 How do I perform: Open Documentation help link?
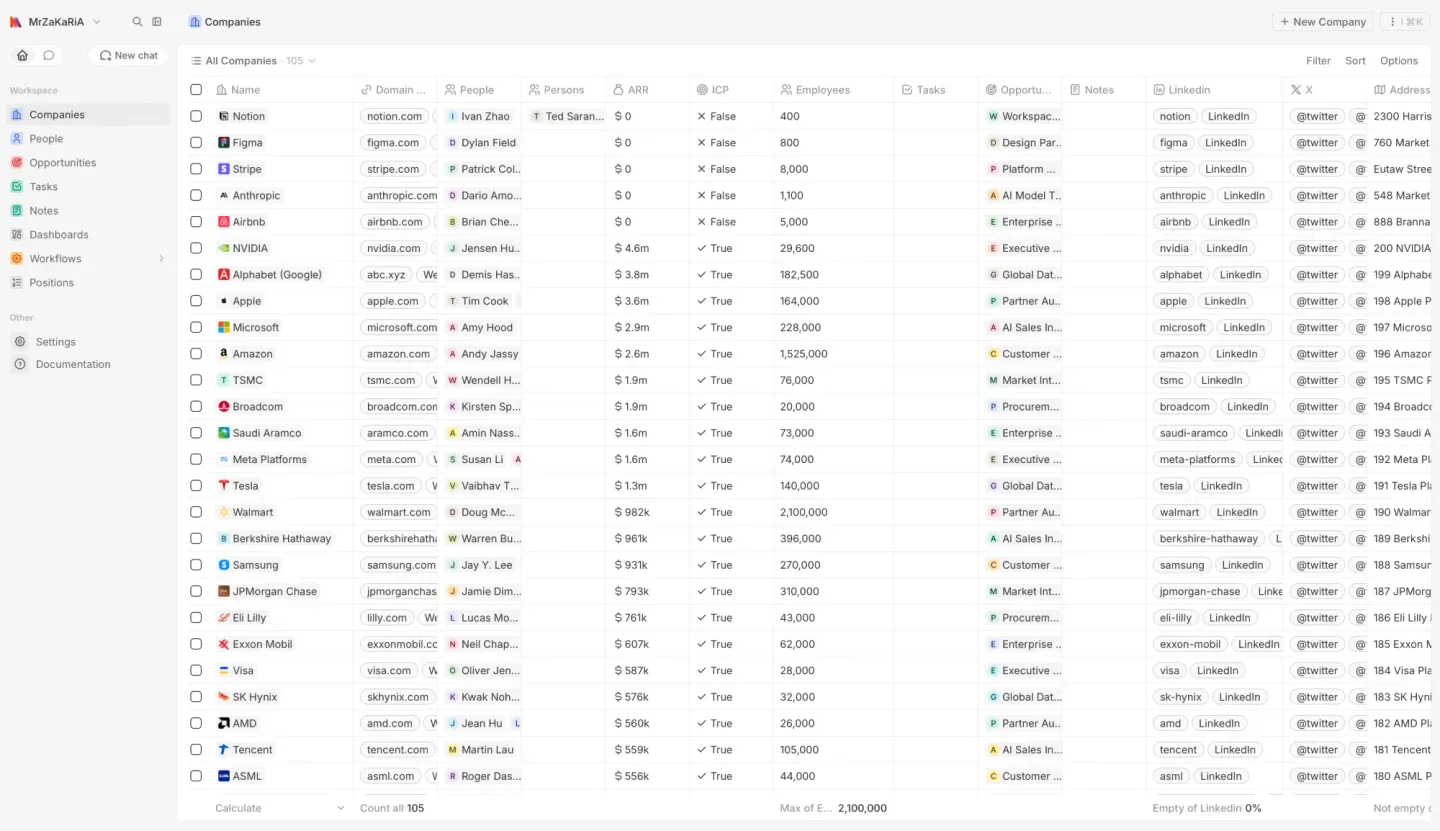73,365
